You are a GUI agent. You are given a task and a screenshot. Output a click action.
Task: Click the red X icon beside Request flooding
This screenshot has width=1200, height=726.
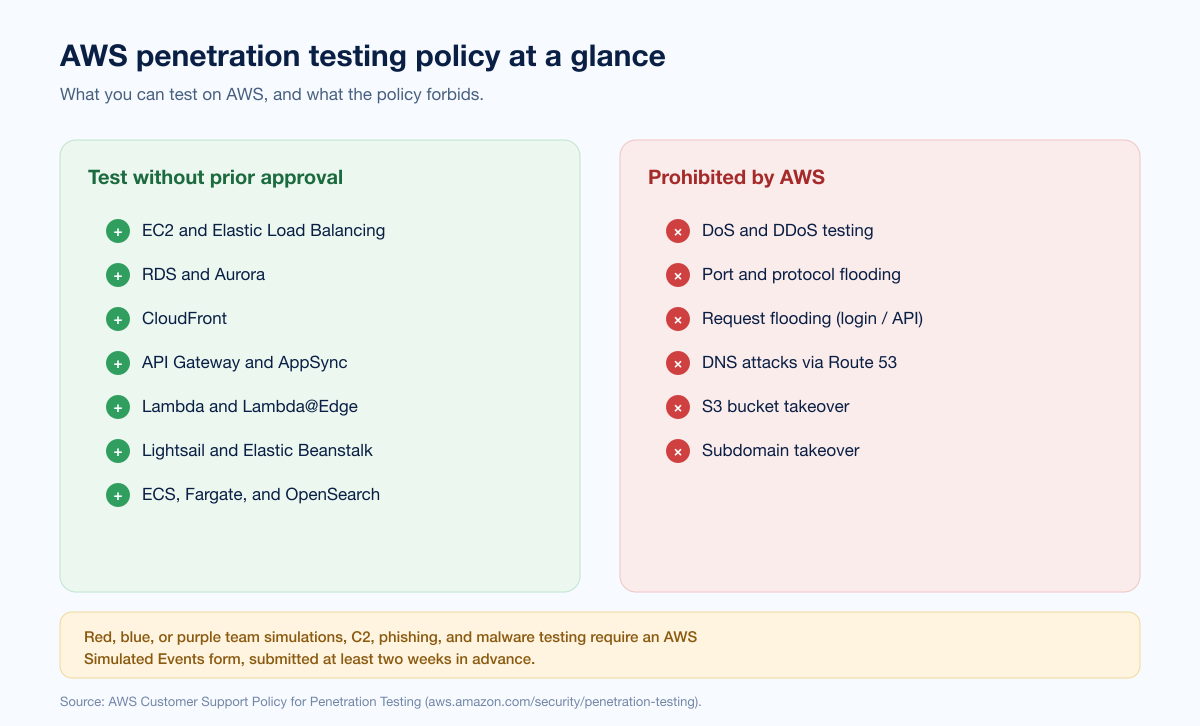(x=678, y=319)
